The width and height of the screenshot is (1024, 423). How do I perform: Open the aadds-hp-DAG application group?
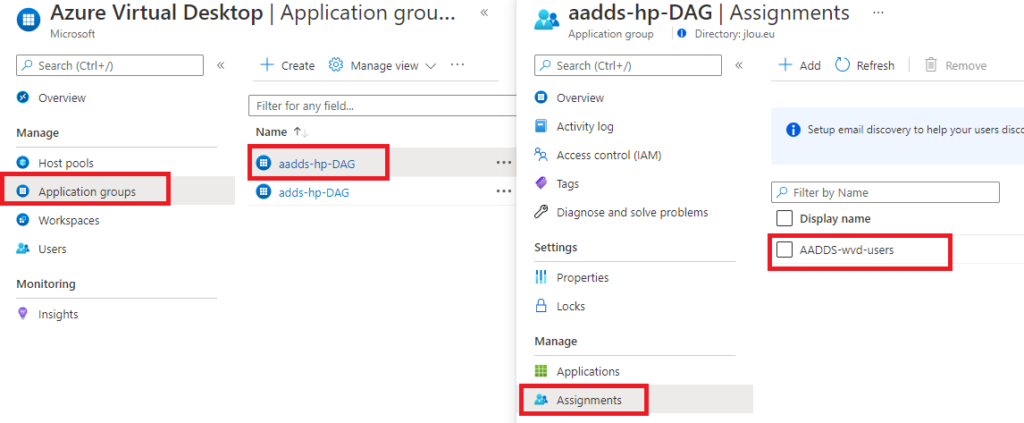[317, 164]
